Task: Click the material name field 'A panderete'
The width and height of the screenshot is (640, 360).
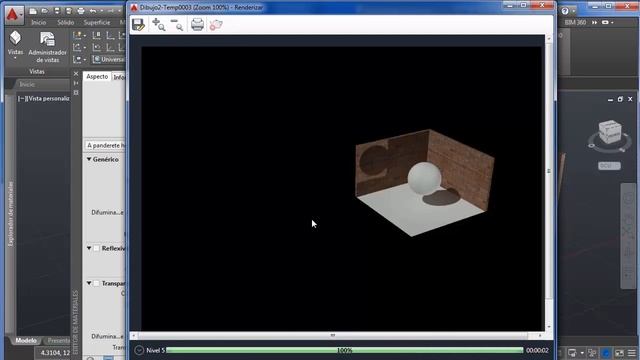Action: point(105,145)
